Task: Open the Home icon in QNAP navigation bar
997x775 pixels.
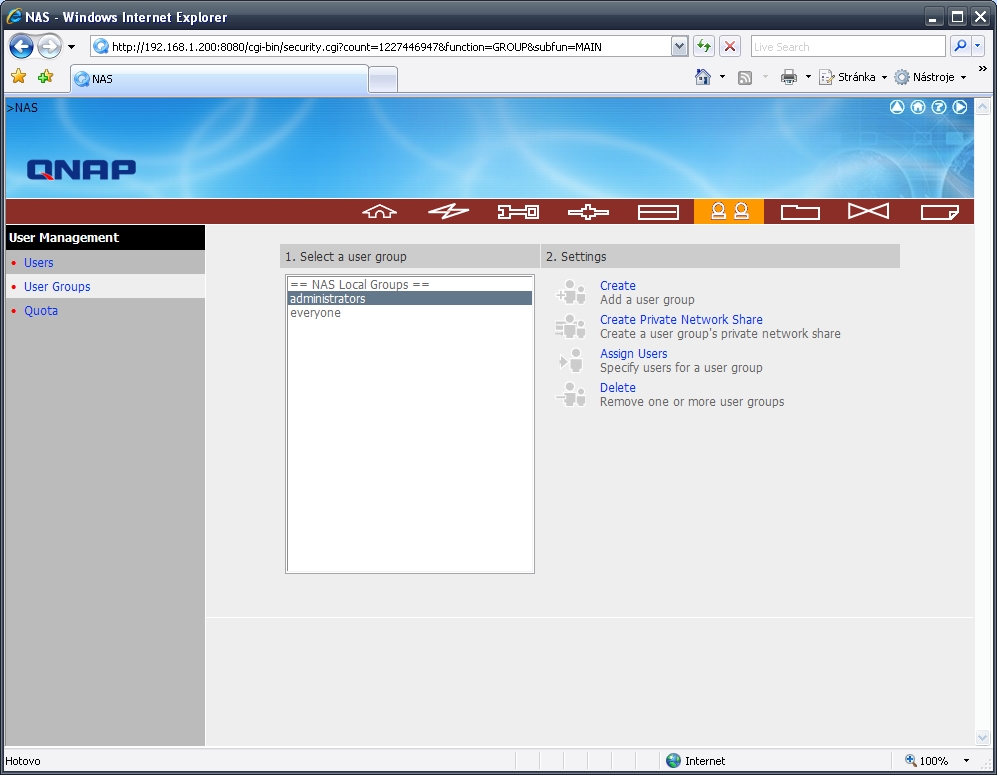Action: click(379, 212)
